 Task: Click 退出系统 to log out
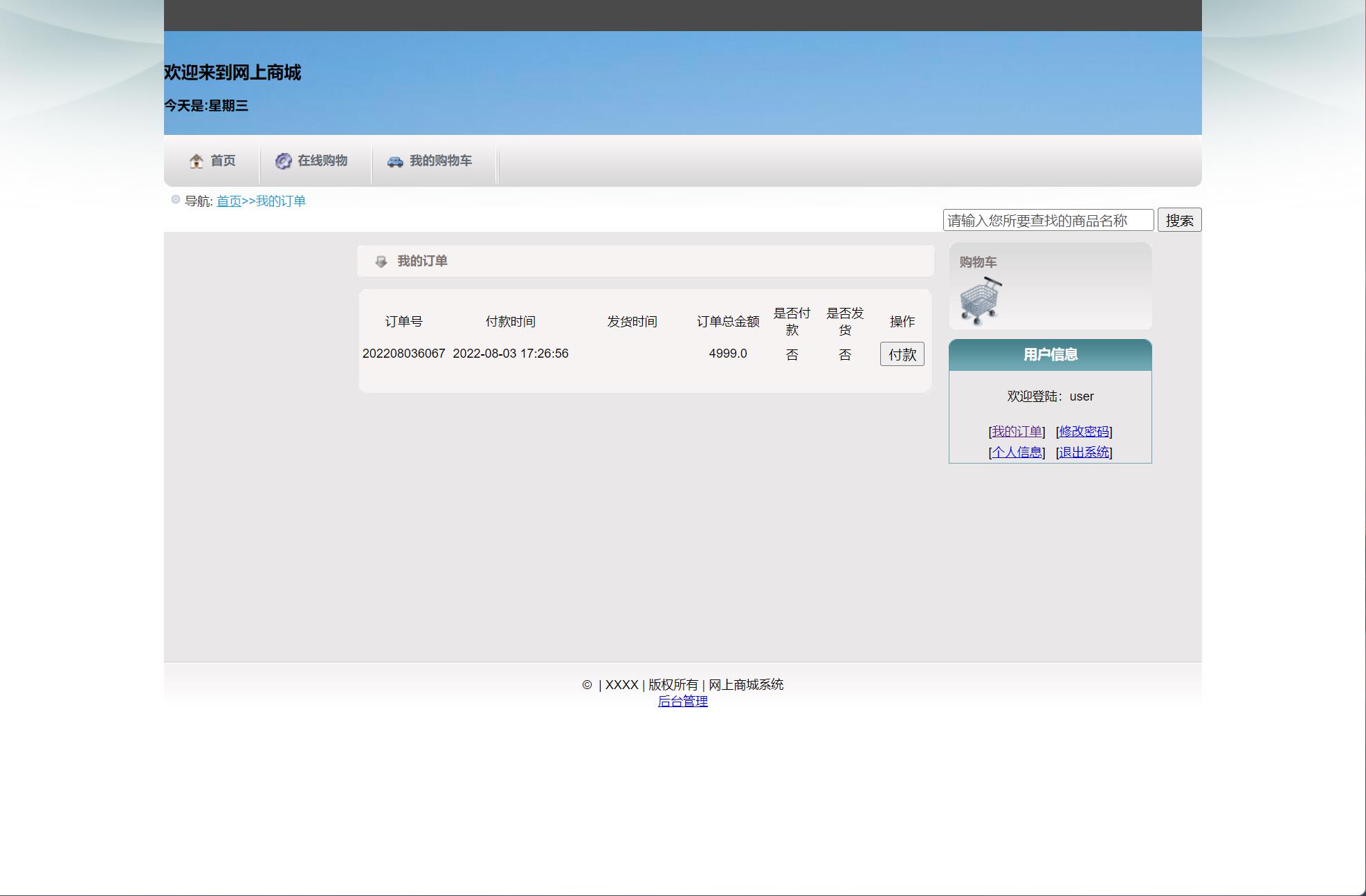pyautogui.click(x=1084, y=452)
